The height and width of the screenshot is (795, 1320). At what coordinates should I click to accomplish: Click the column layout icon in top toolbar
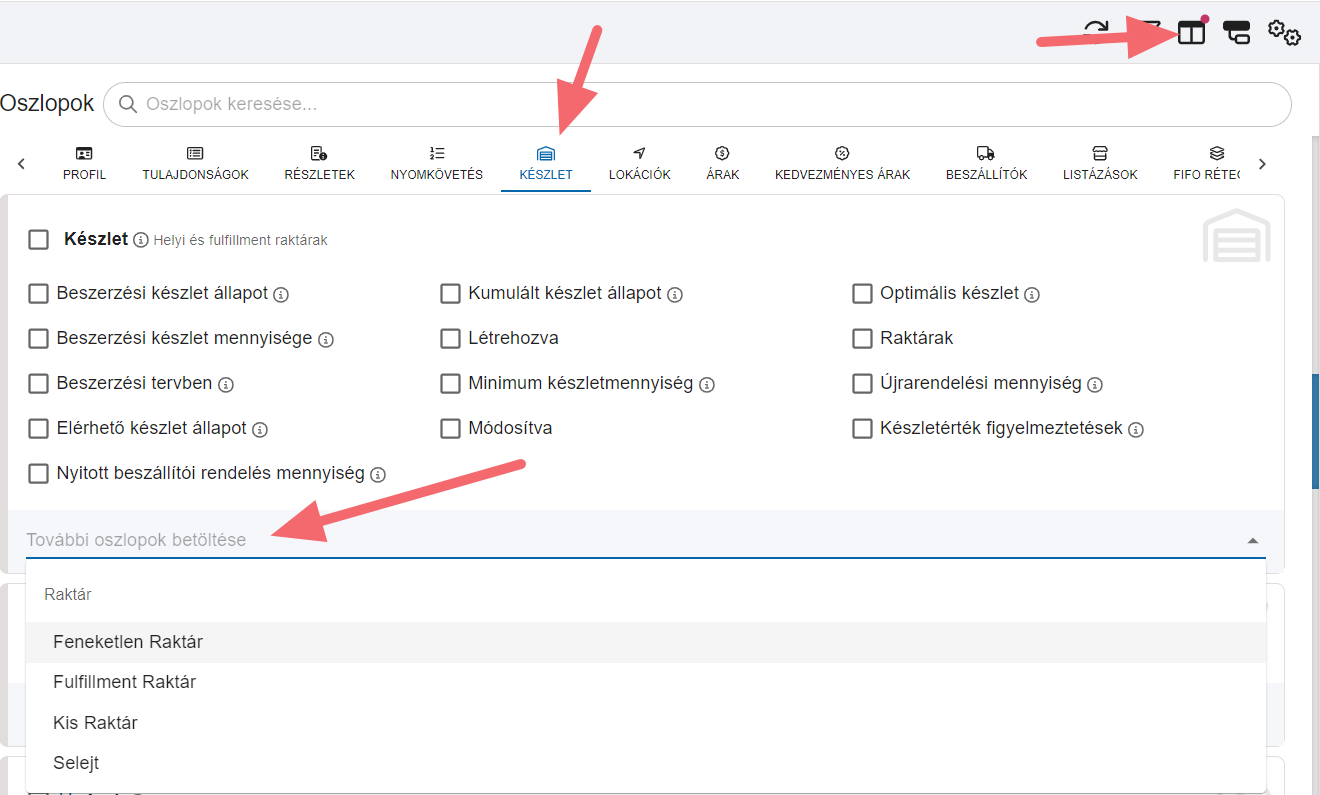pyautogui.click(x=1191, y=33)
